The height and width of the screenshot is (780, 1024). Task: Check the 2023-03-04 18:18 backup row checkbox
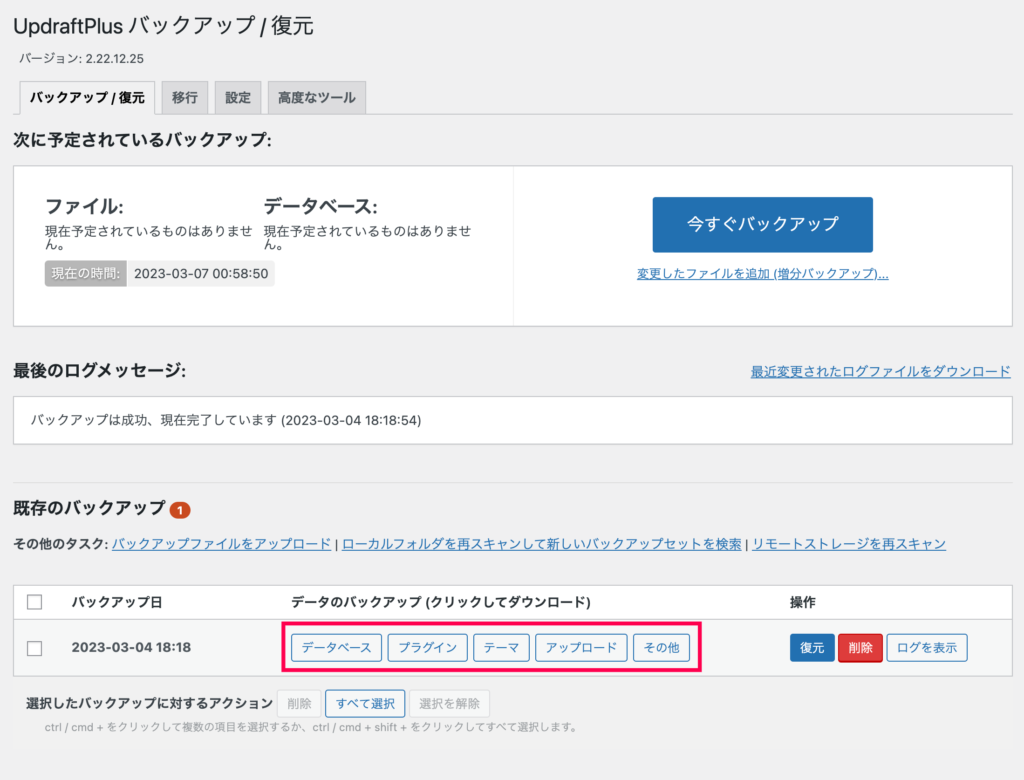35,648
